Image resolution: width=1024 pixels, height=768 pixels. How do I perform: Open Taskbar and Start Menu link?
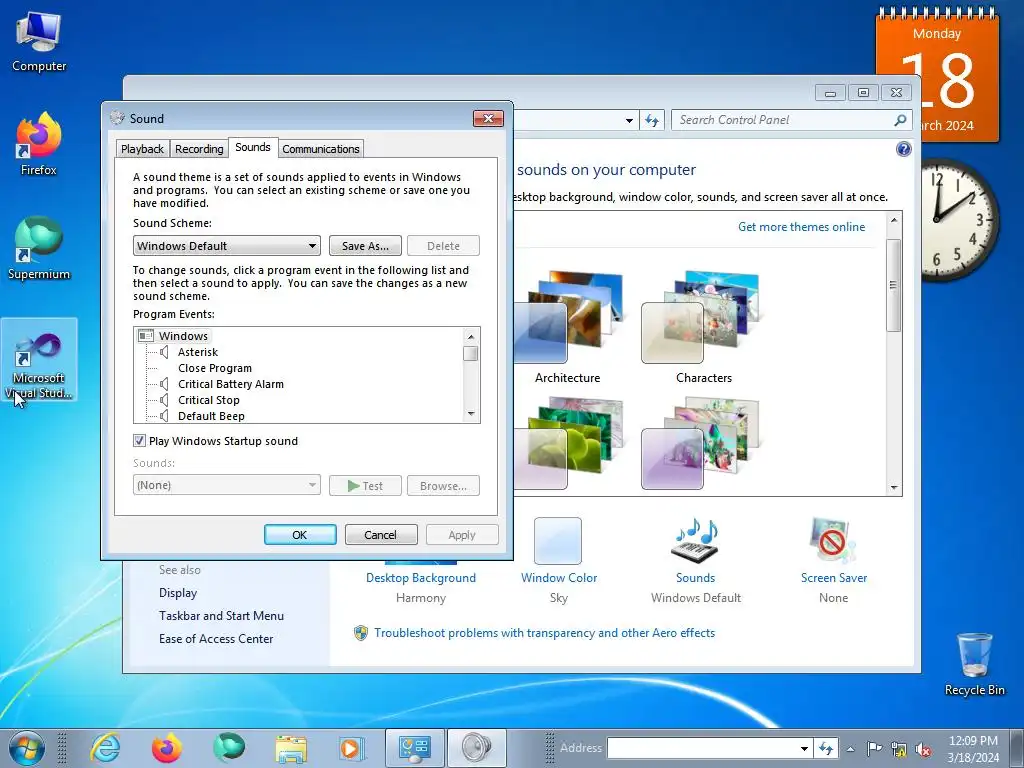pyautogui.click(x=221, y=615)
